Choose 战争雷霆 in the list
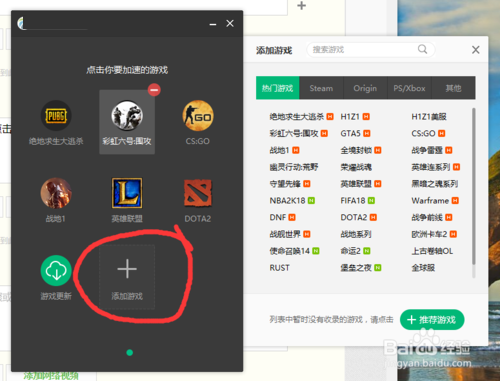The width and height of the screenshot is (500, 381). pos(427,150)
